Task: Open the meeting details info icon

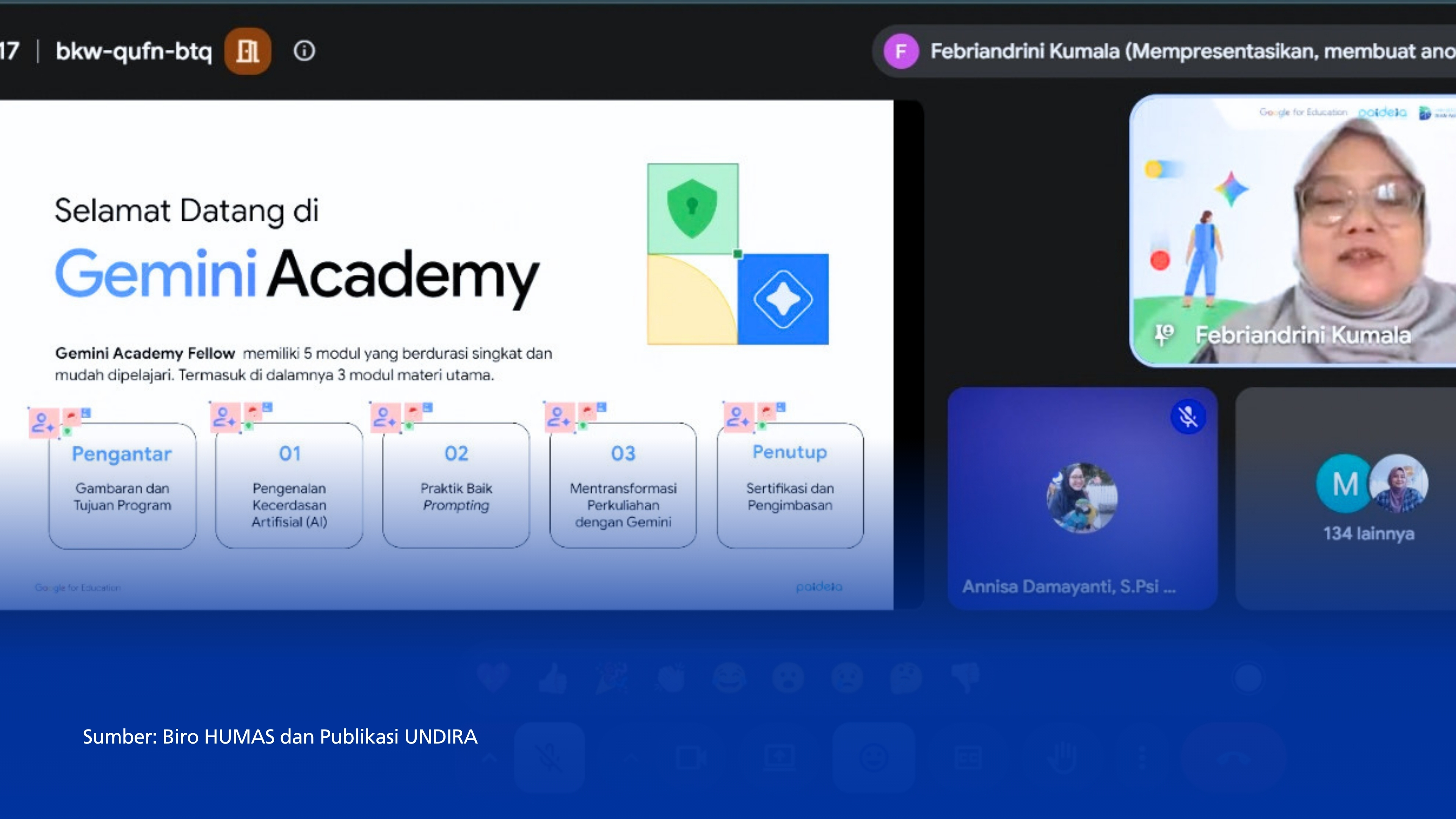Action: click(x=304, y=52)
